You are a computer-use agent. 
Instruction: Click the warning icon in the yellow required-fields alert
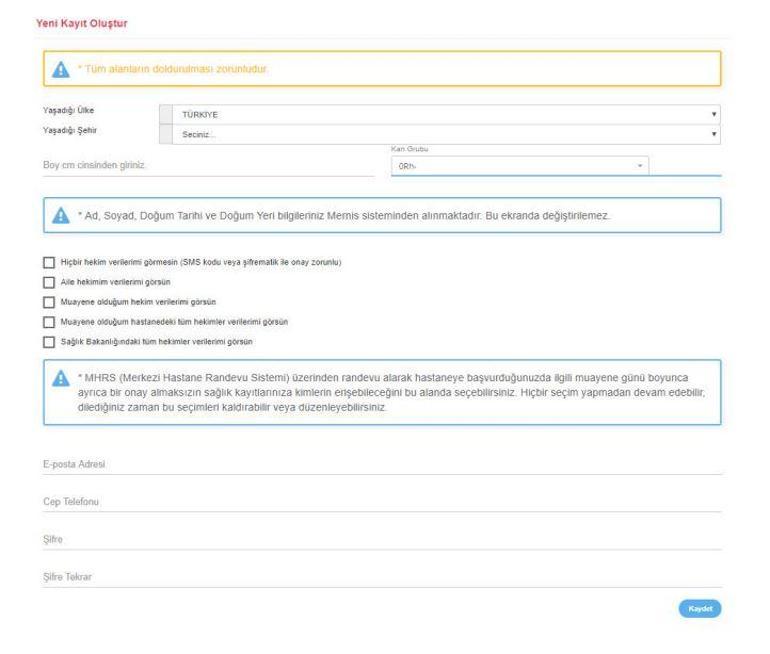coord(60,69)
